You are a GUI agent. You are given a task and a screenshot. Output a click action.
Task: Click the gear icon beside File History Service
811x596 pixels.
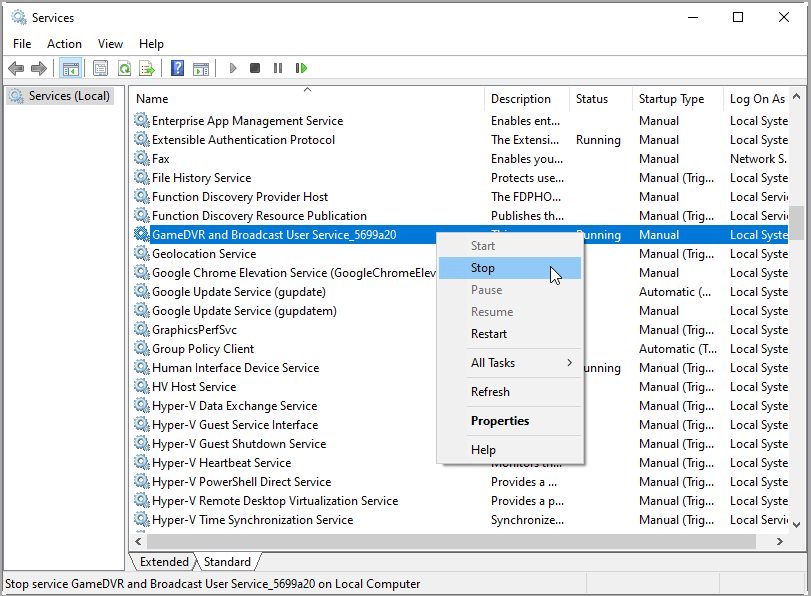(142, 177)
